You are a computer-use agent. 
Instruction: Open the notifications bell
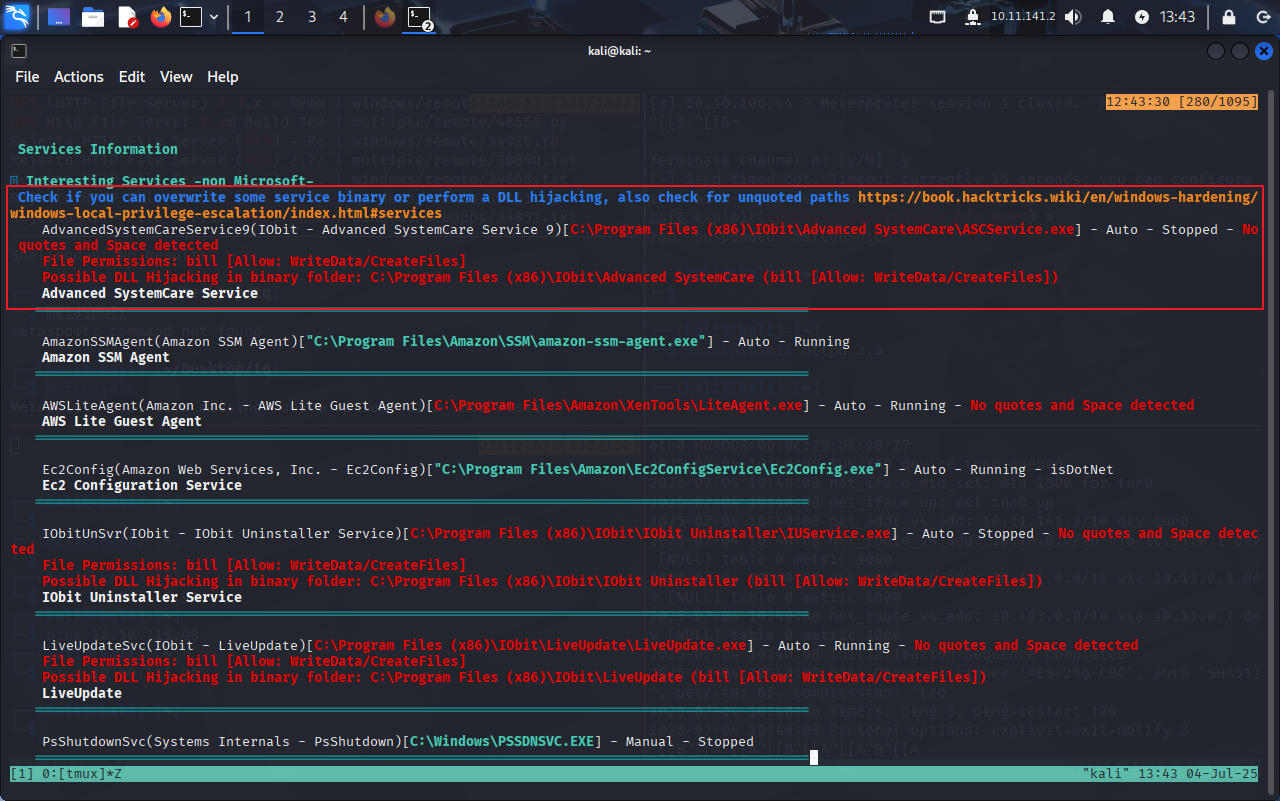[1108, 17]
